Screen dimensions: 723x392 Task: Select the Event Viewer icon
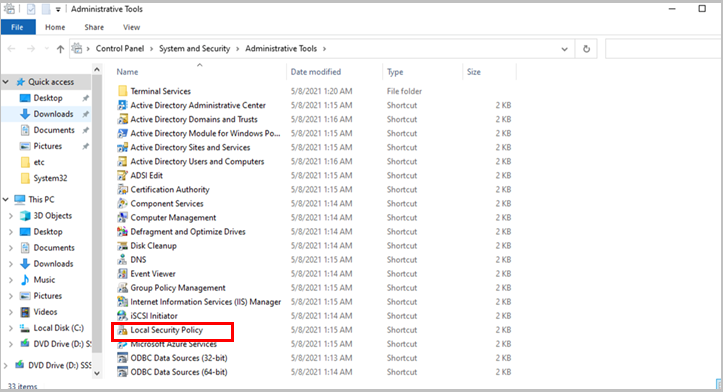click(x=122, y=274)
